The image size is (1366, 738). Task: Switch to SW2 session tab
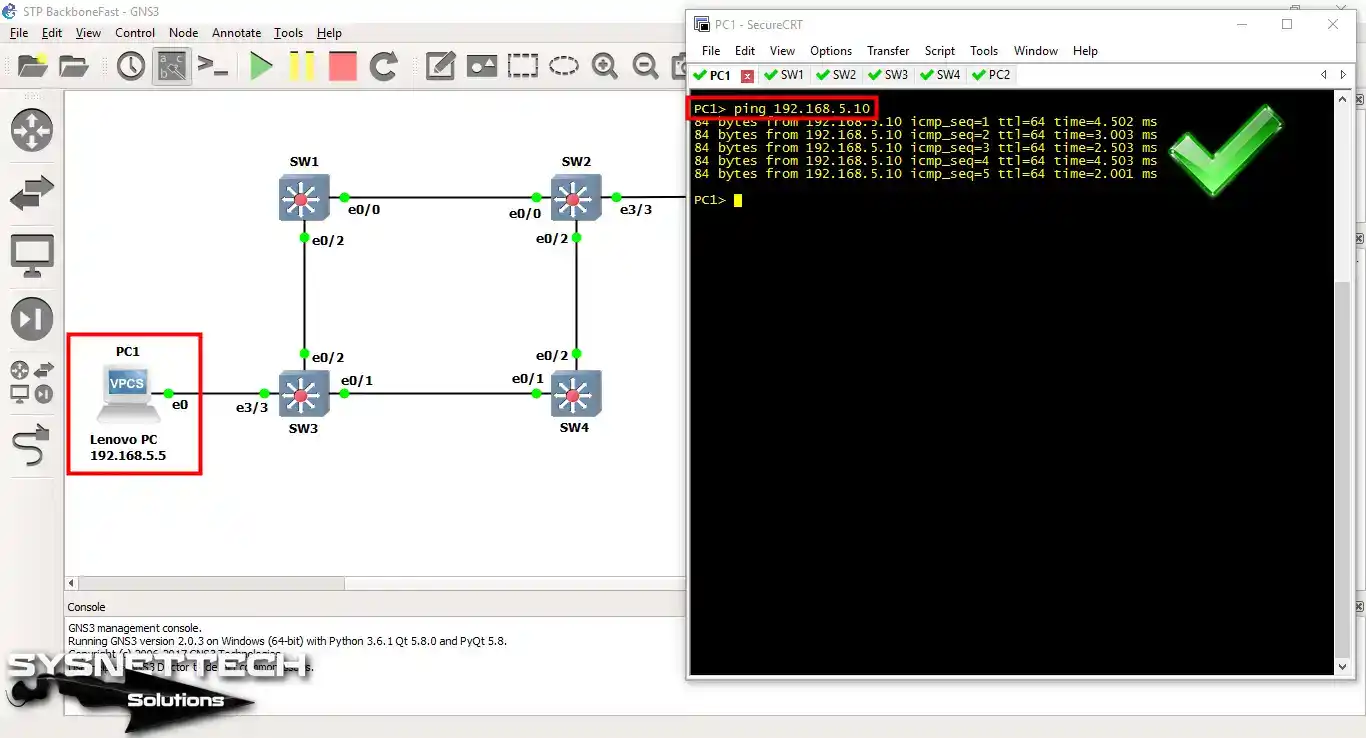pyautogui.click(x=836, y=75)
